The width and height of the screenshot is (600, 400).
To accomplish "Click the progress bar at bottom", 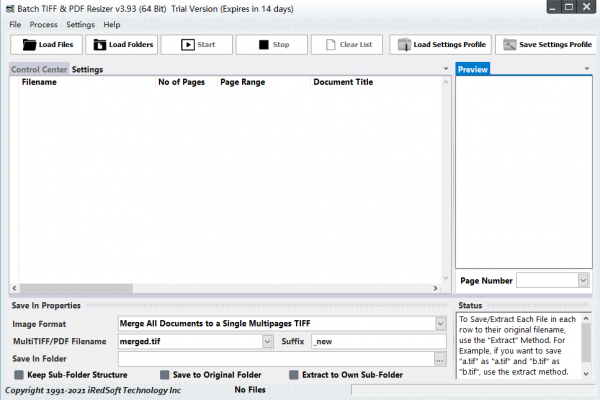I will coord(473,390).
